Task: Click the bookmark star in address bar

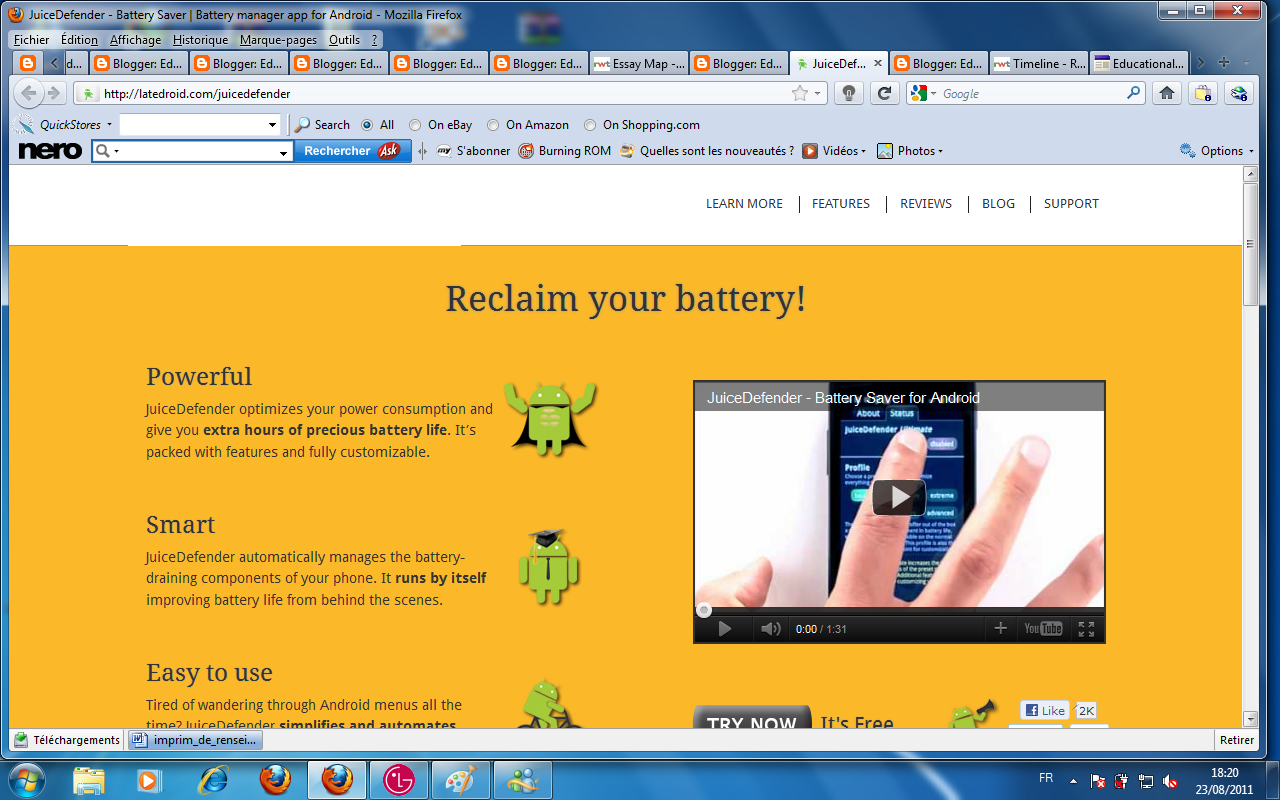Action: pos(800,93)
